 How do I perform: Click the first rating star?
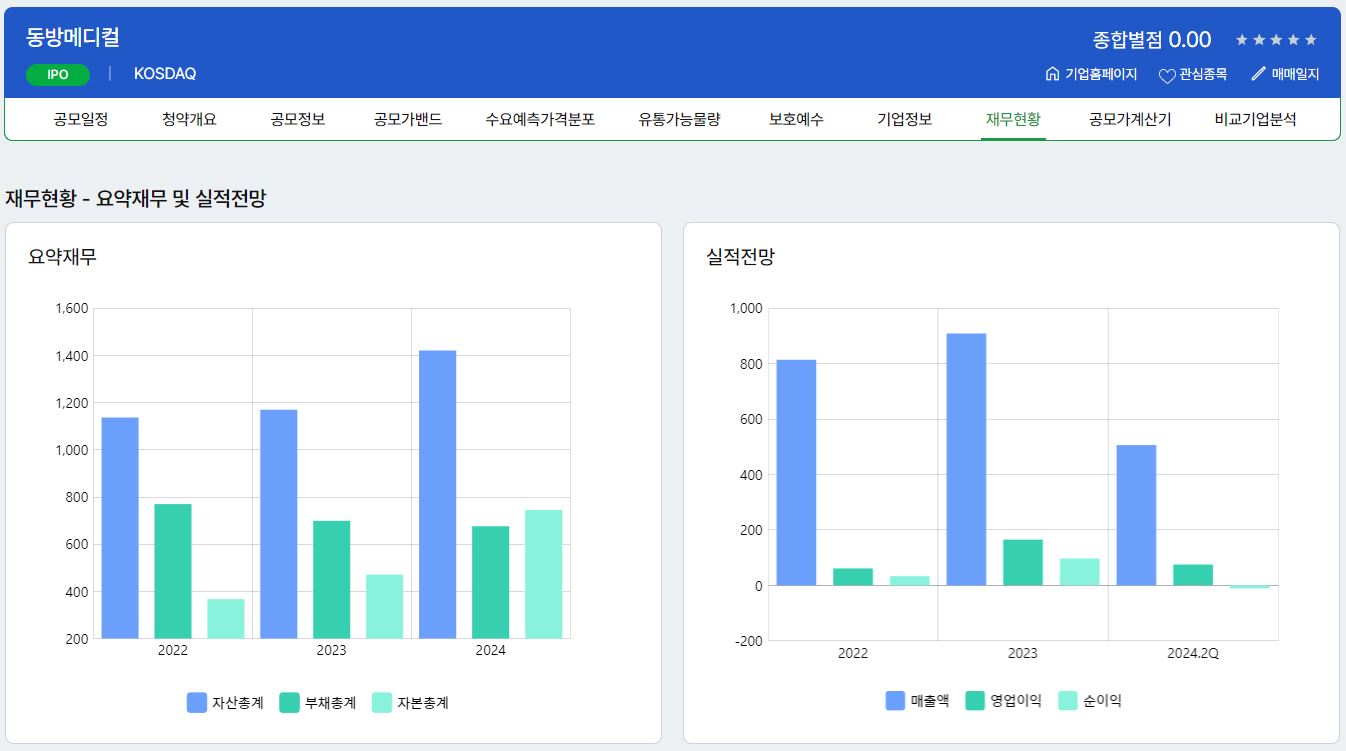tap(1242, 40)
